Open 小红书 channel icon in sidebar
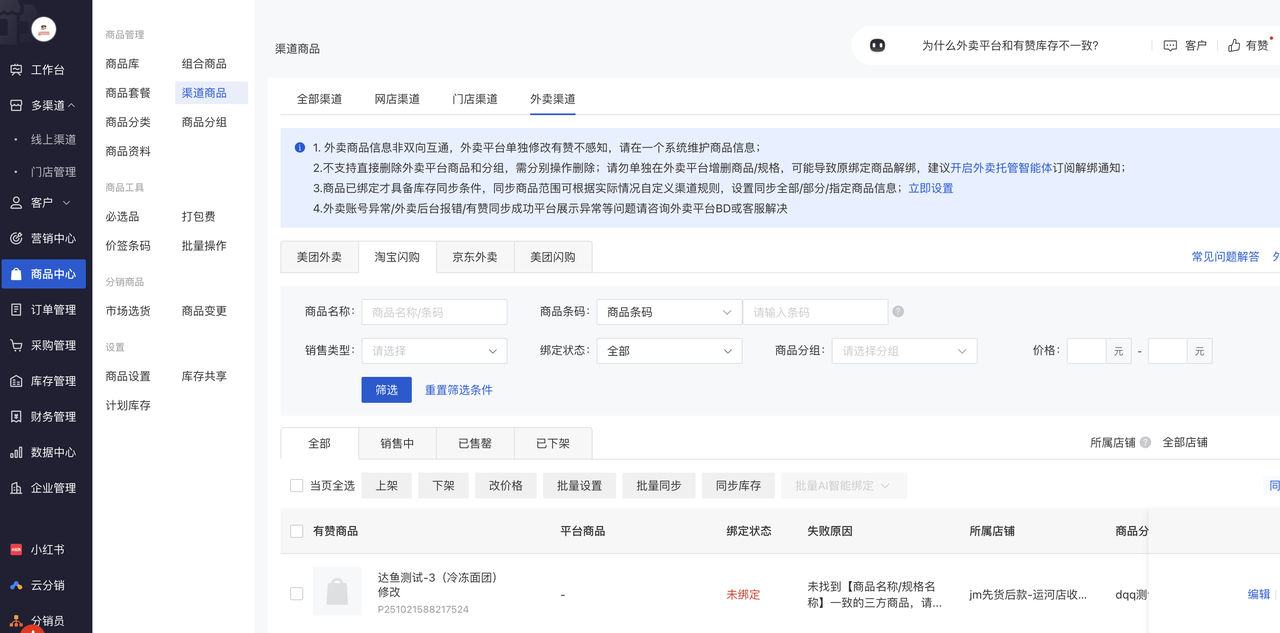The width and height of the screenshot is (1280, 633). click(16, 550)
